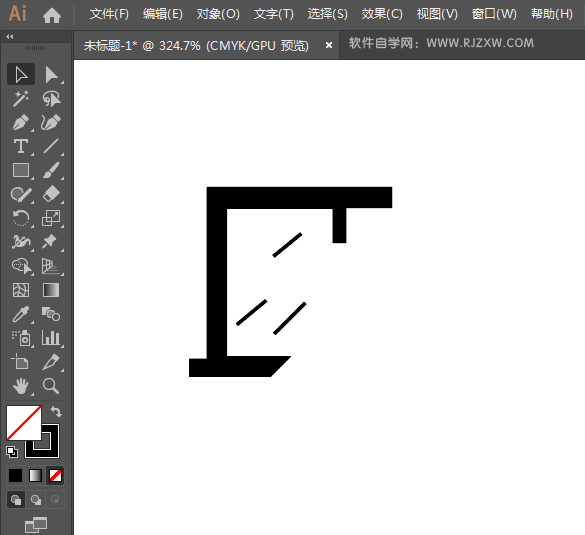Select the Eyedropper tool
Screen dimensions: 585x535
[x=21, y=314]
